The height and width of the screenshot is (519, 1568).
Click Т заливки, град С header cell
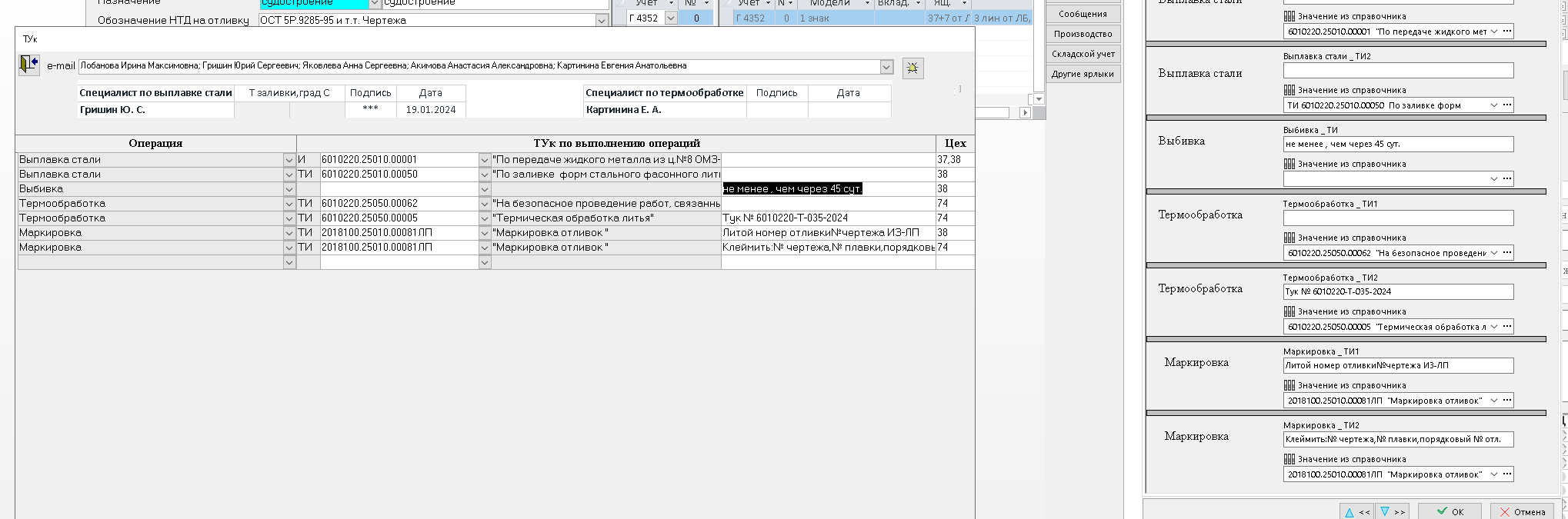289,93
